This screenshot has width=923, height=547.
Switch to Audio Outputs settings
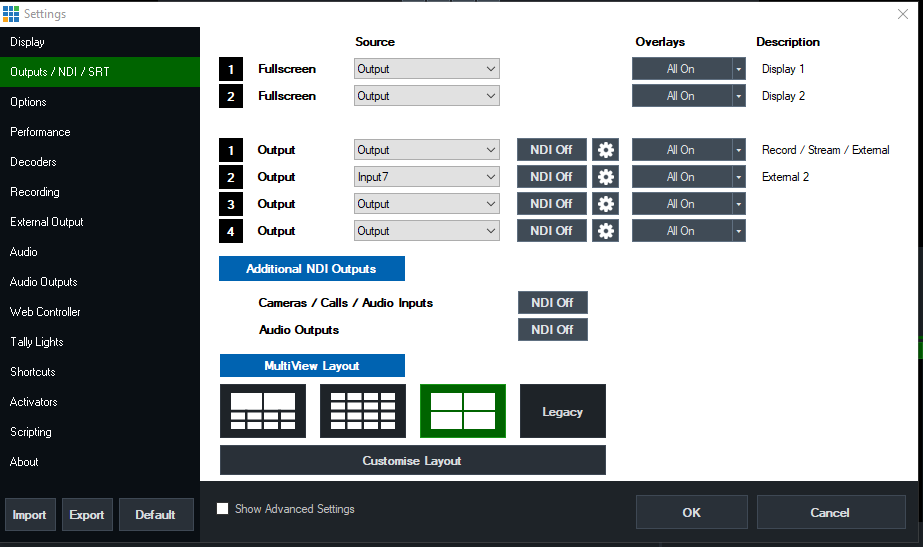(x=44, y=282)
